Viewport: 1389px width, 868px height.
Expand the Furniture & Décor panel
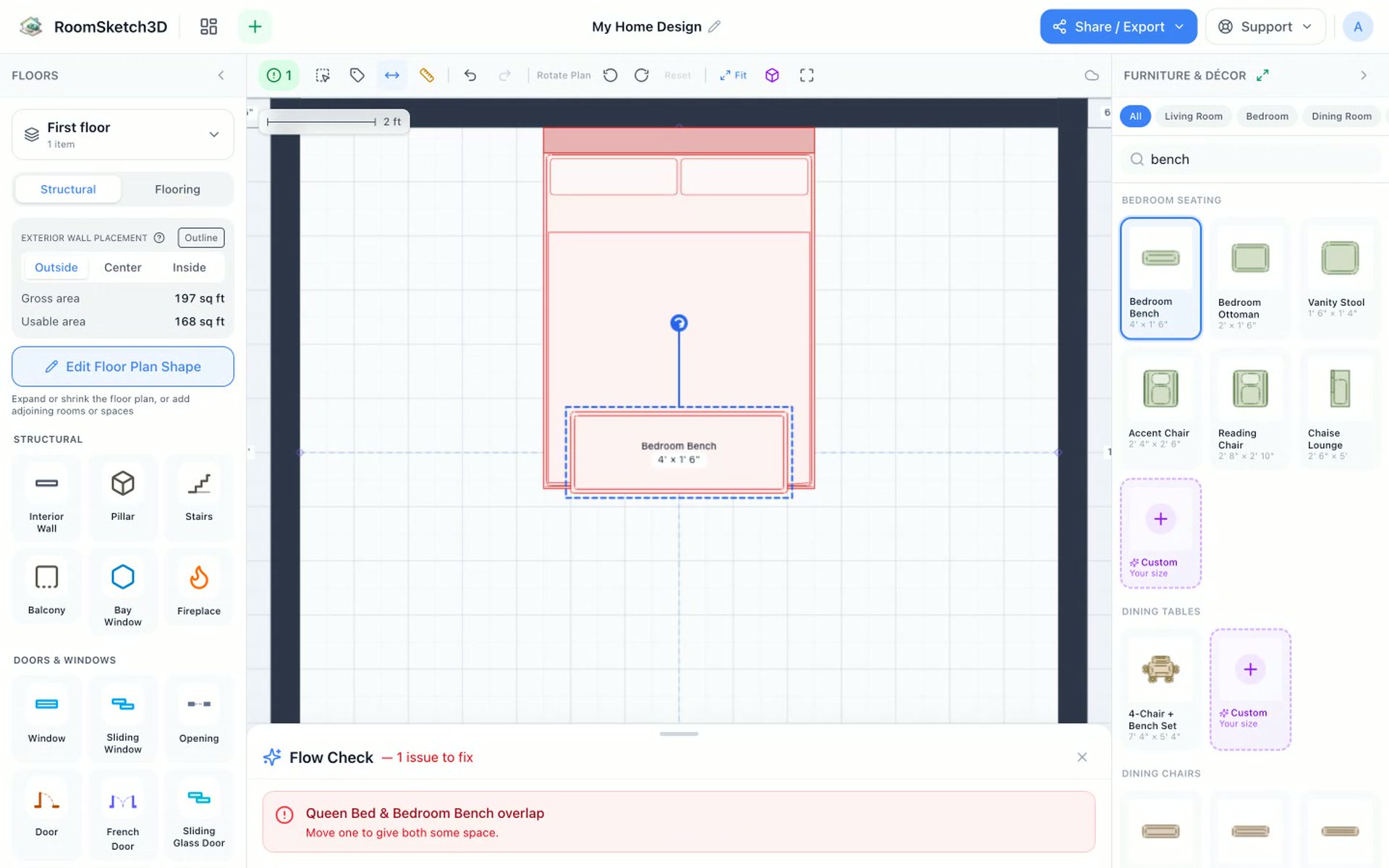1262,75
